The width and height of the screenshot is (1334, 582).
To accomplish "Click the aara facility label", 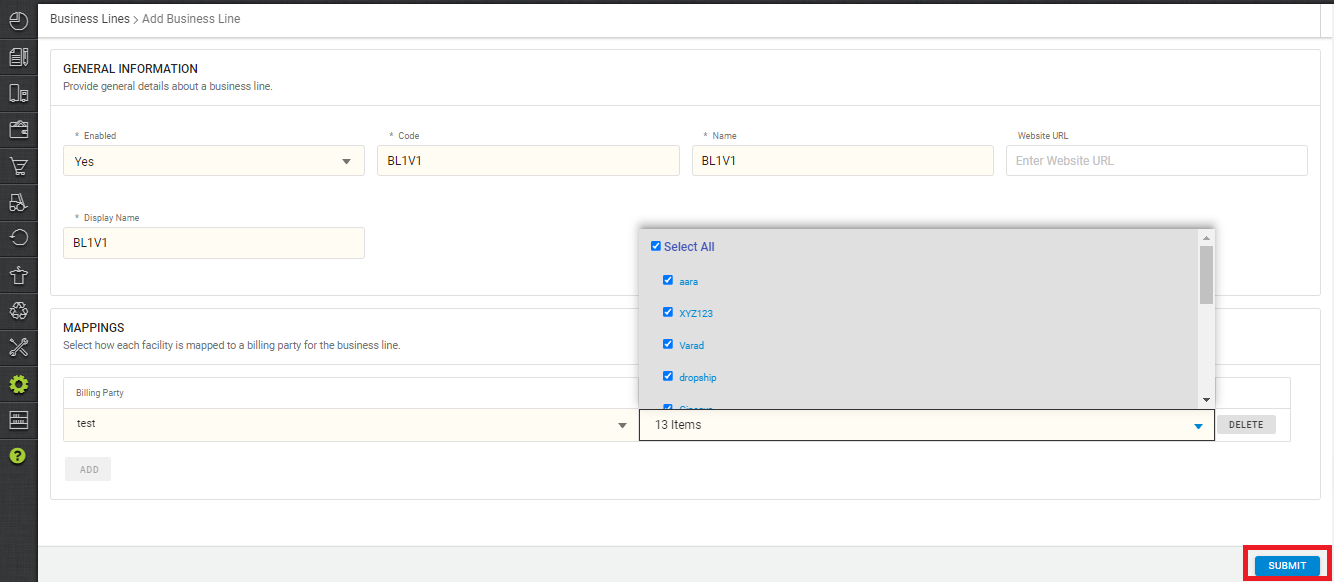I will pyautogui.click(x=689, y=282).
